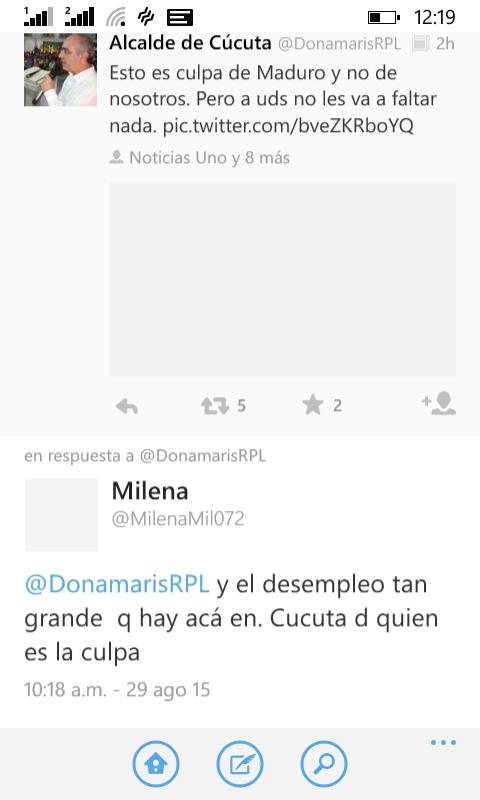This screenshot has height=800, width=480.
Task: Compose a new tweet
Action: click(240, 764)
